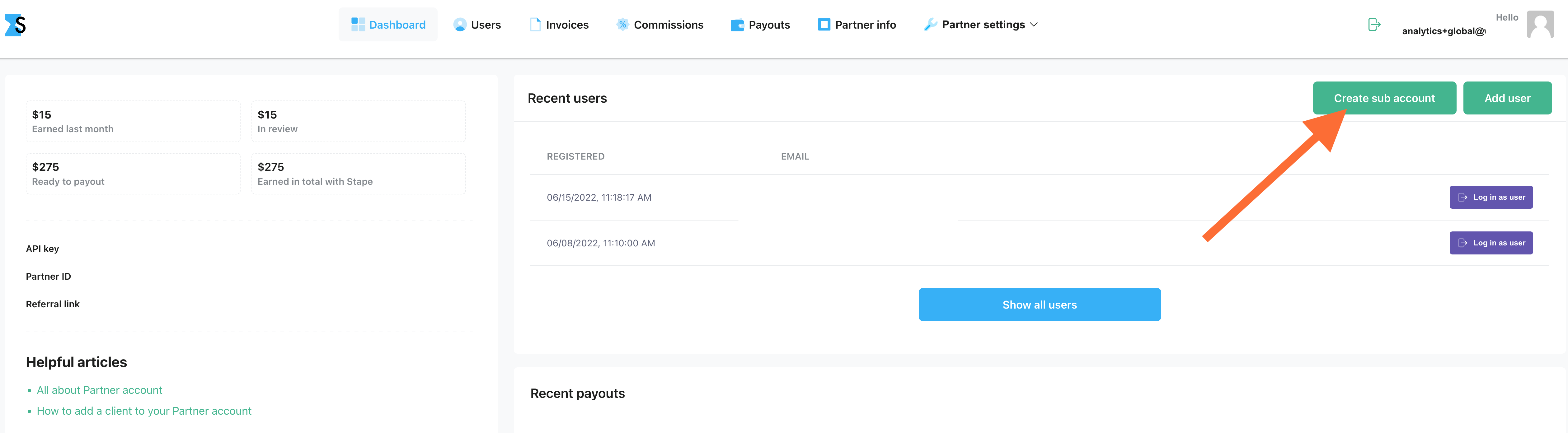Image resolution: width=1568 pixels, height=433 pixels.
Task: Click the Stape logo icon
Action: pyautogui.click(x=16, y=25)
